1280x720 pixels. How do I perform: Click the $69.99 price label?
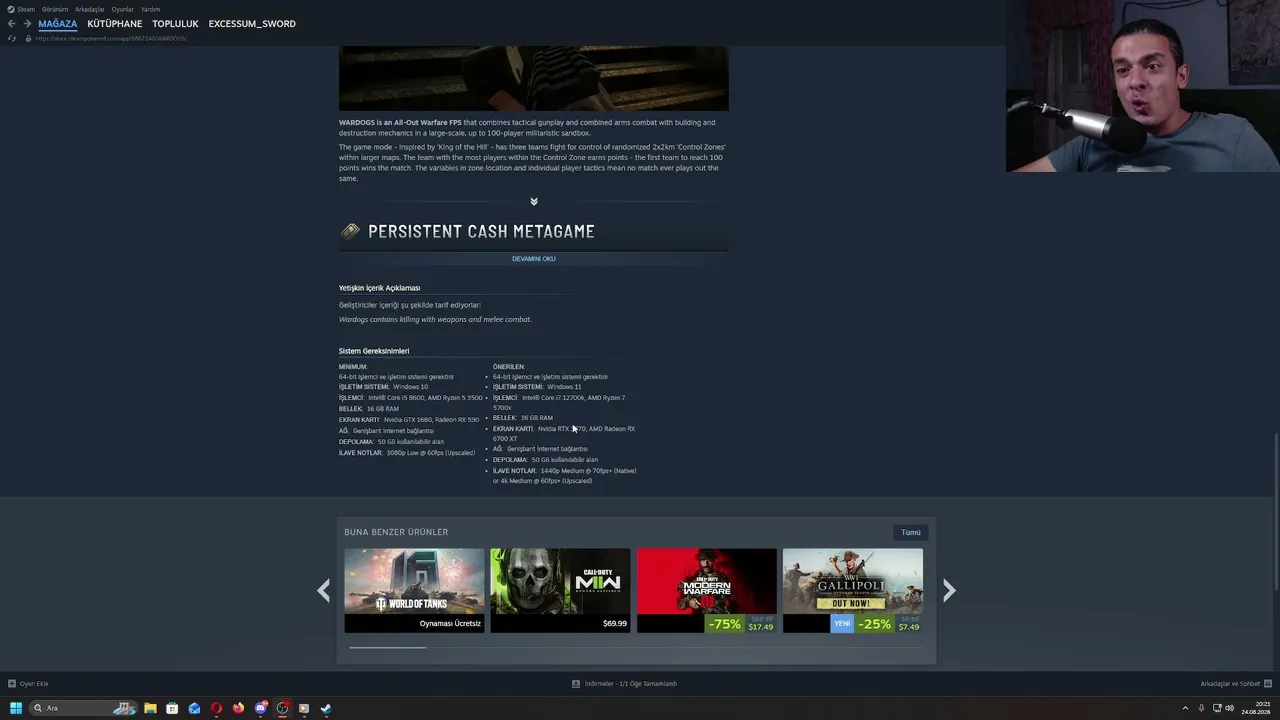point(615,624)
